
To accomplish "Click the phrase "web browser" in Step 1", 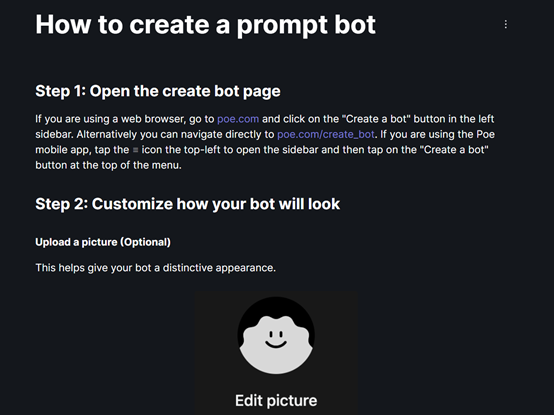I will (153, 119).
